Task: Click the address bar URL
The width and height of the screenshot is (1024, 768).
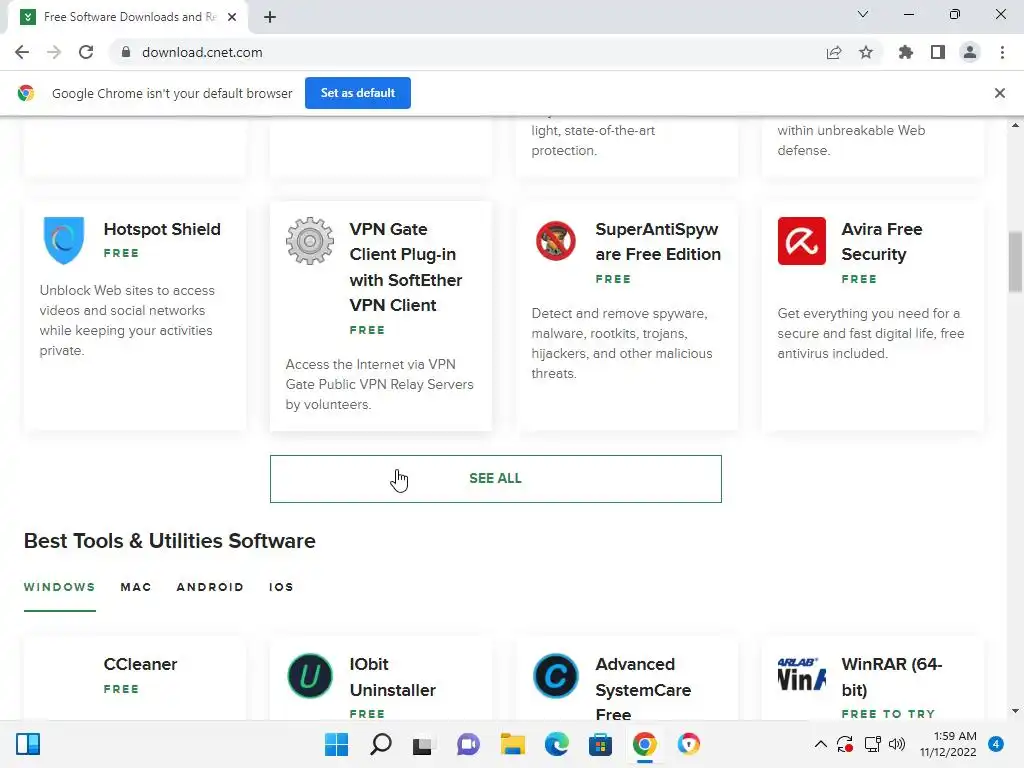Action: [x=202, y=52]
